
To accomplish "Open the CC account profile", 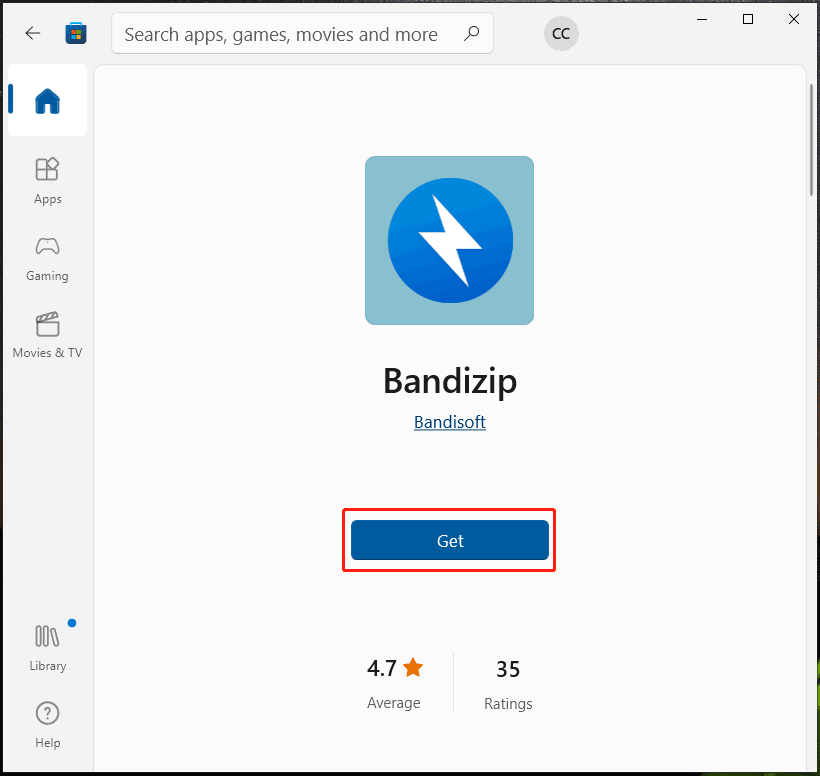I will (561, 33).
